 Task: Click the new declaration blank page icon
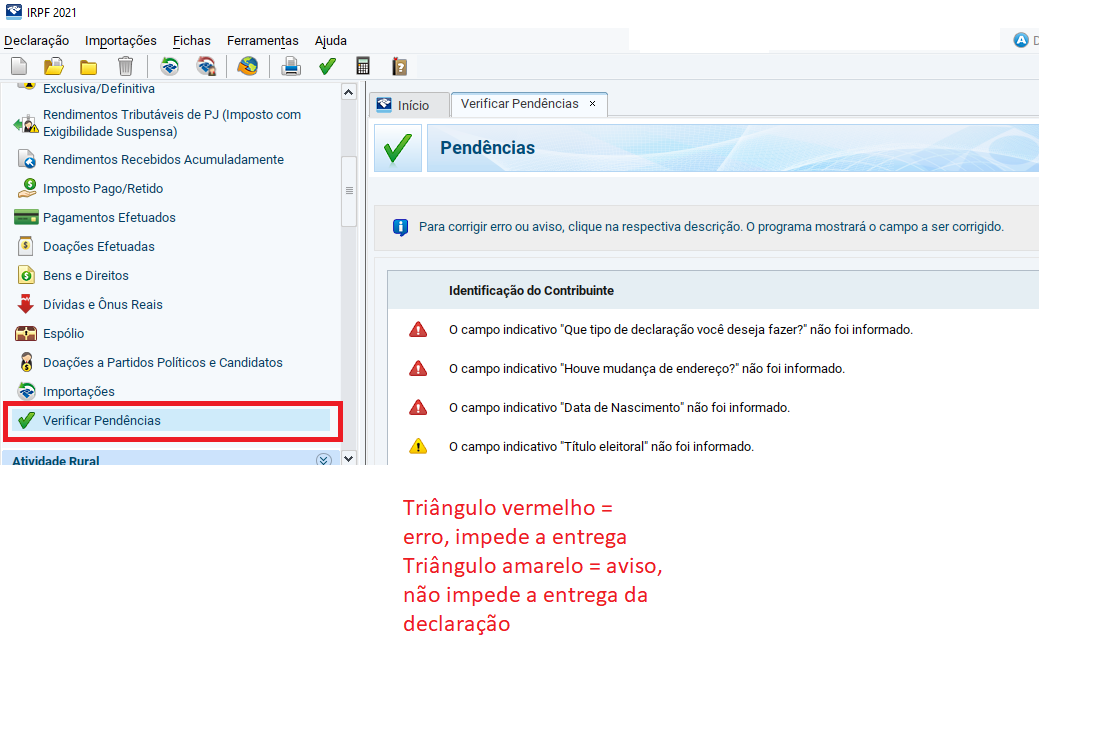pyautogui.click(x=18, y=67)
